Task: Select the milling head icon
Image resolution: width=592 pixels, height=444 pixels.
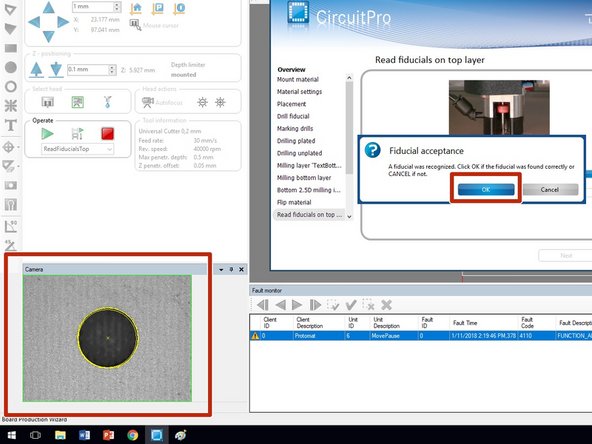Action: (x=48, y=102)
